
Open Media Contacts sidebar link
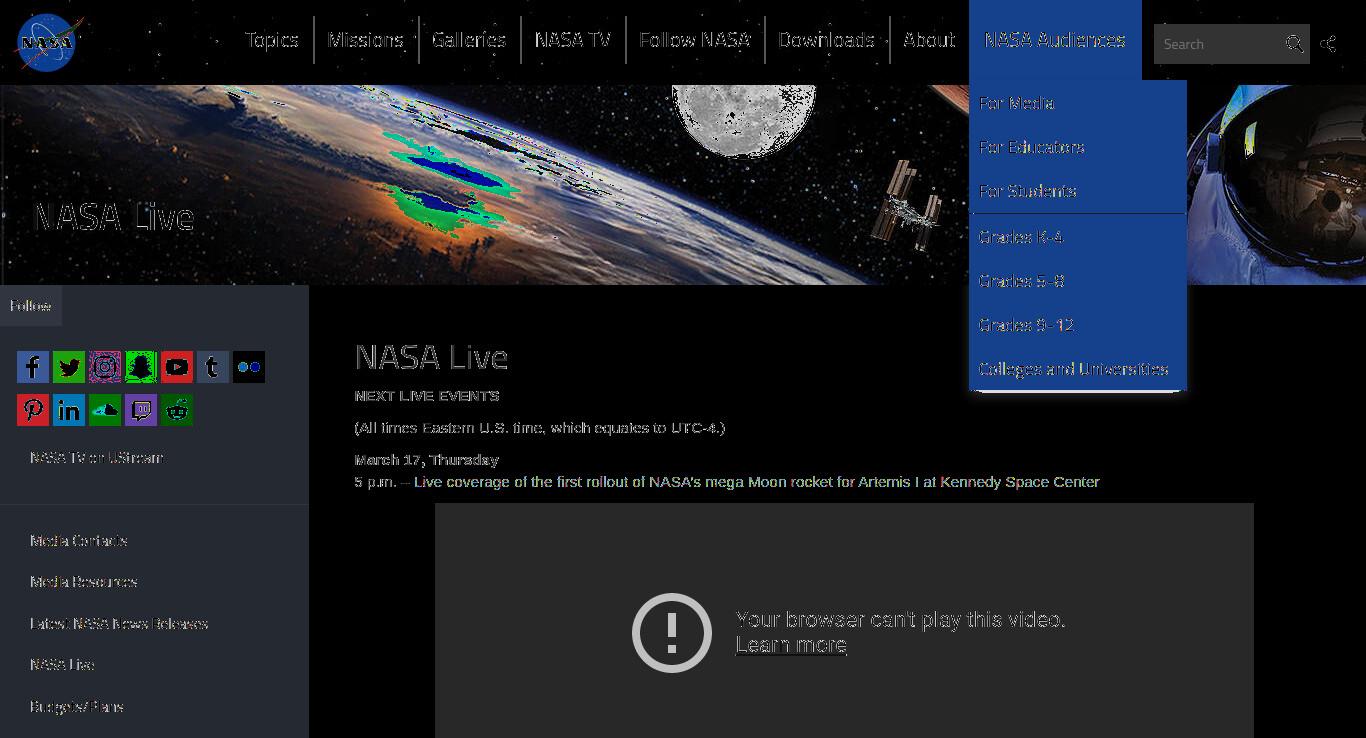coord(79,541)
